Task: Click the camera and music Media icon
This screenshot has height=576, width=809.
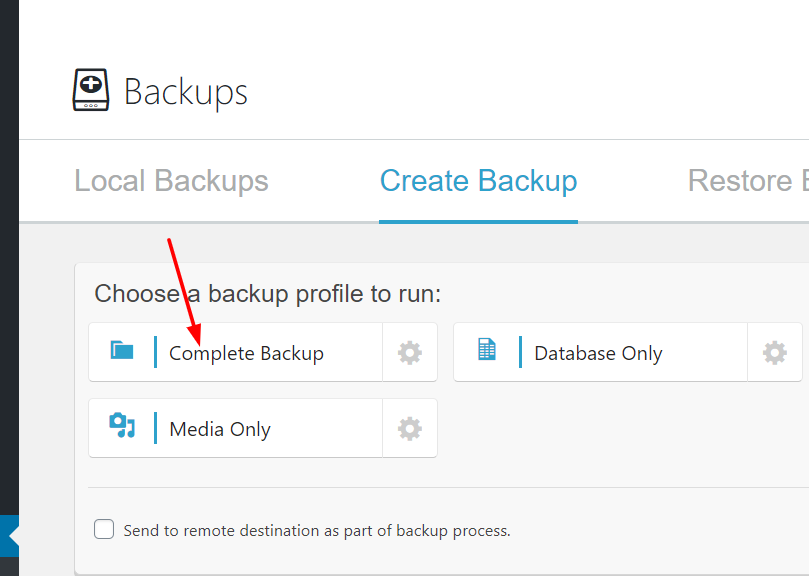Action: 122,425
